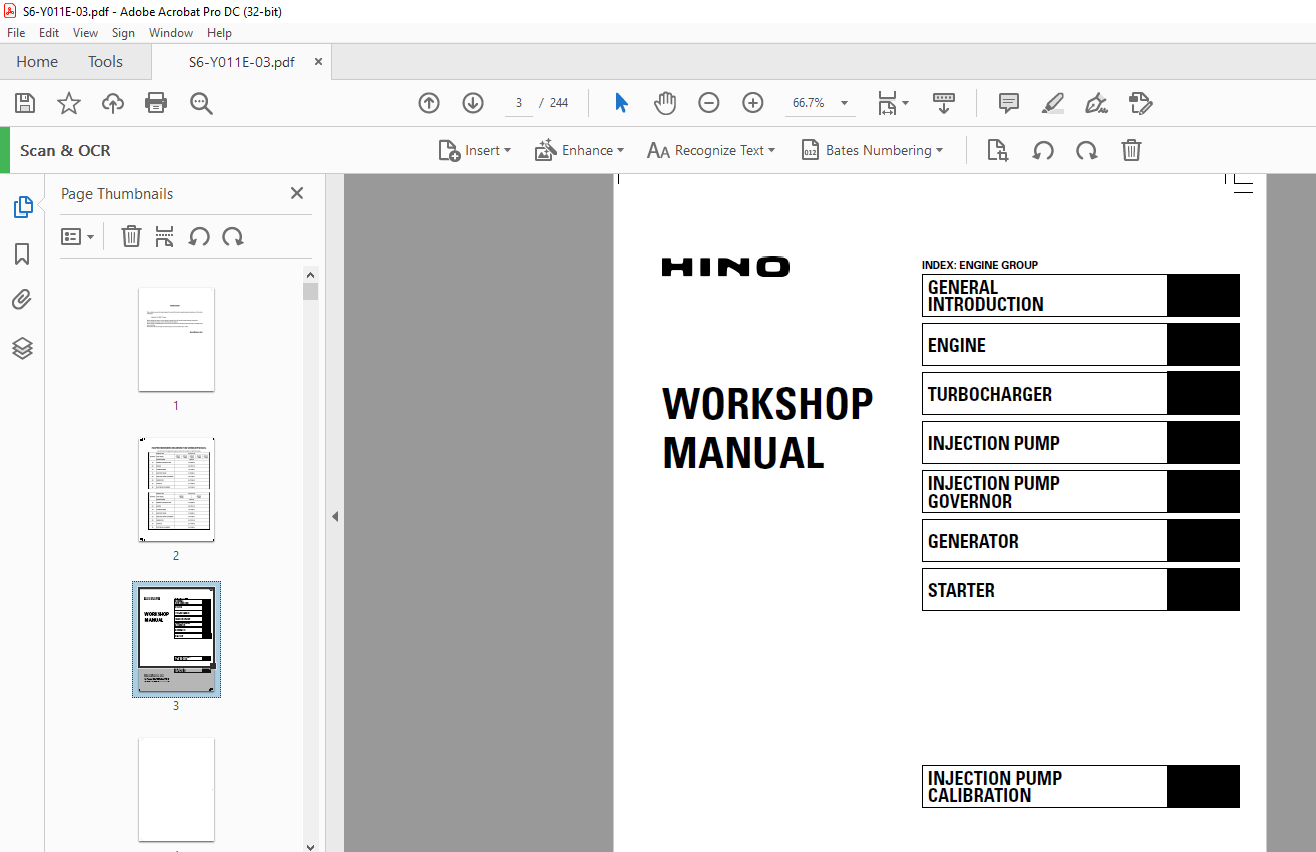The height and width of the screenshot is (852, 1316).
Task: Close the Page Thumbnails panel
Action: pyautogui.click(x=297, y=193)
